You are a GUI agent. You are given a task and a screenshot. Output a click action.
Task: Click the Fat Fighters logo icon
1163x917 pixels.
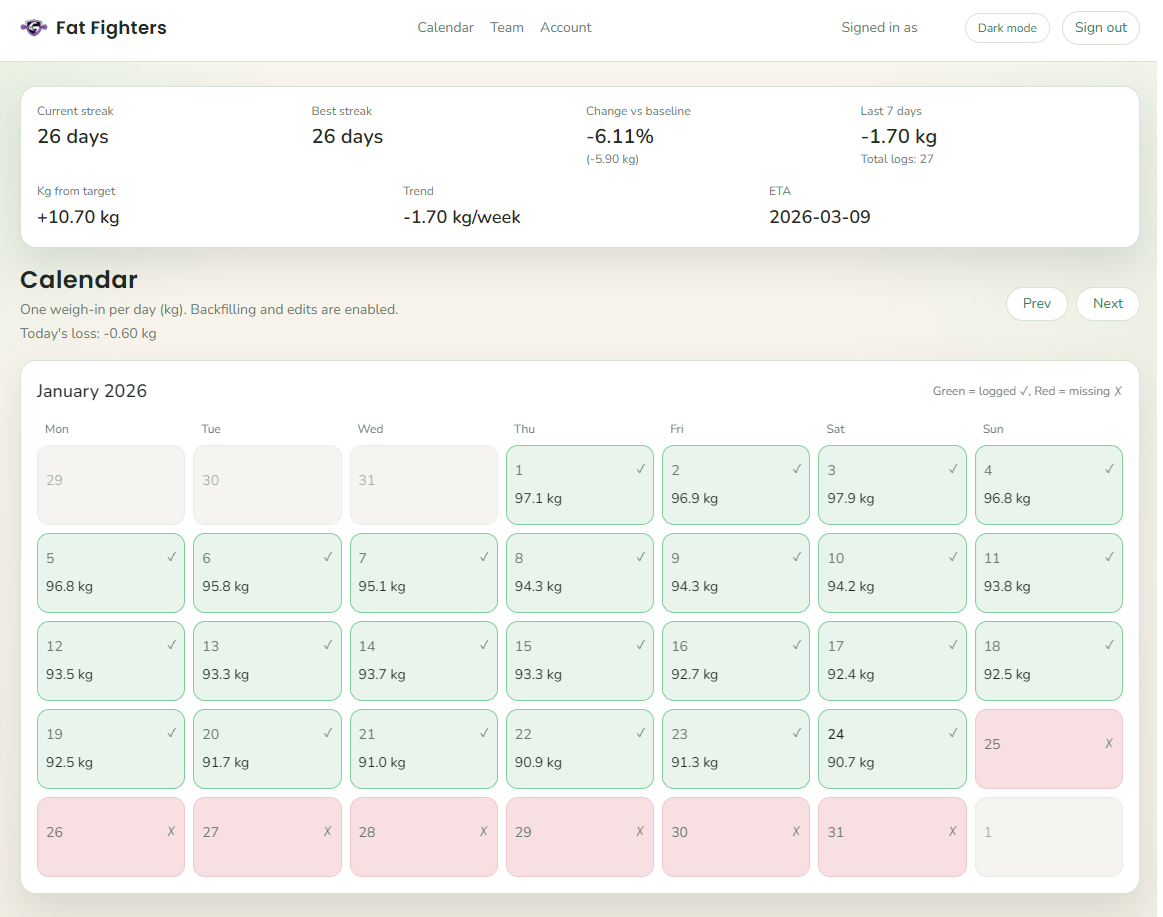pos(34,27)
